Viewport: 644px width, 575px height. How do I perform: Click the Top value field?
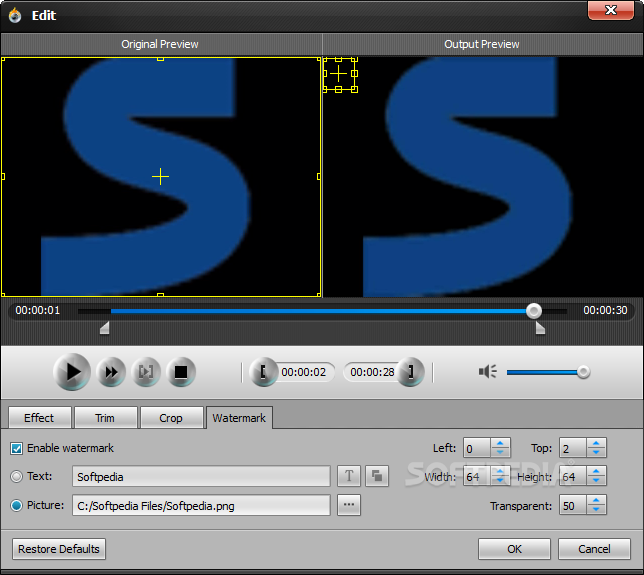pos(573,448)
